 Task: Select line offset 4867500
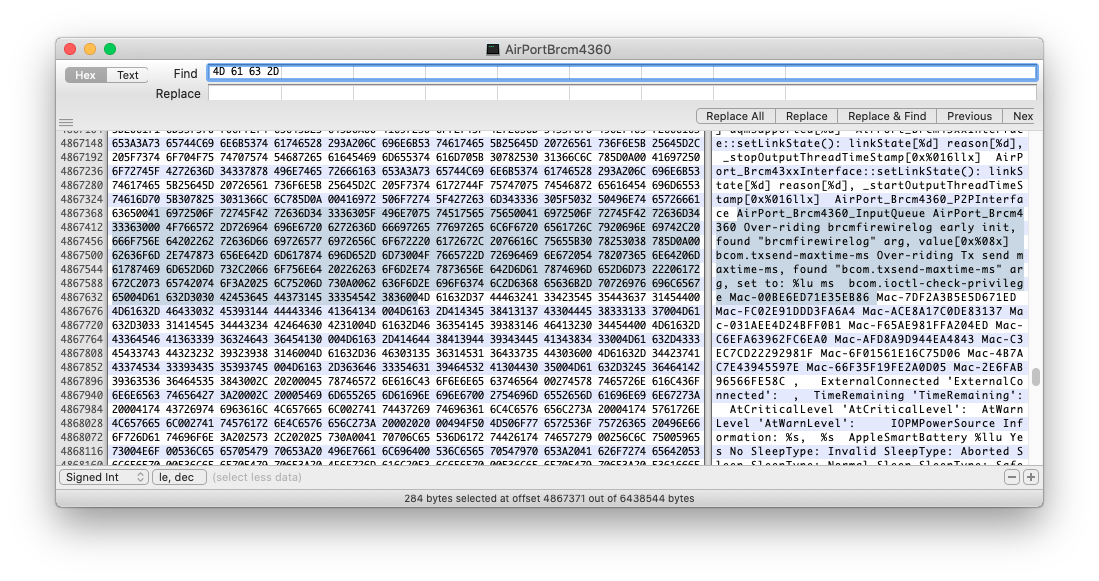(81, 255)
